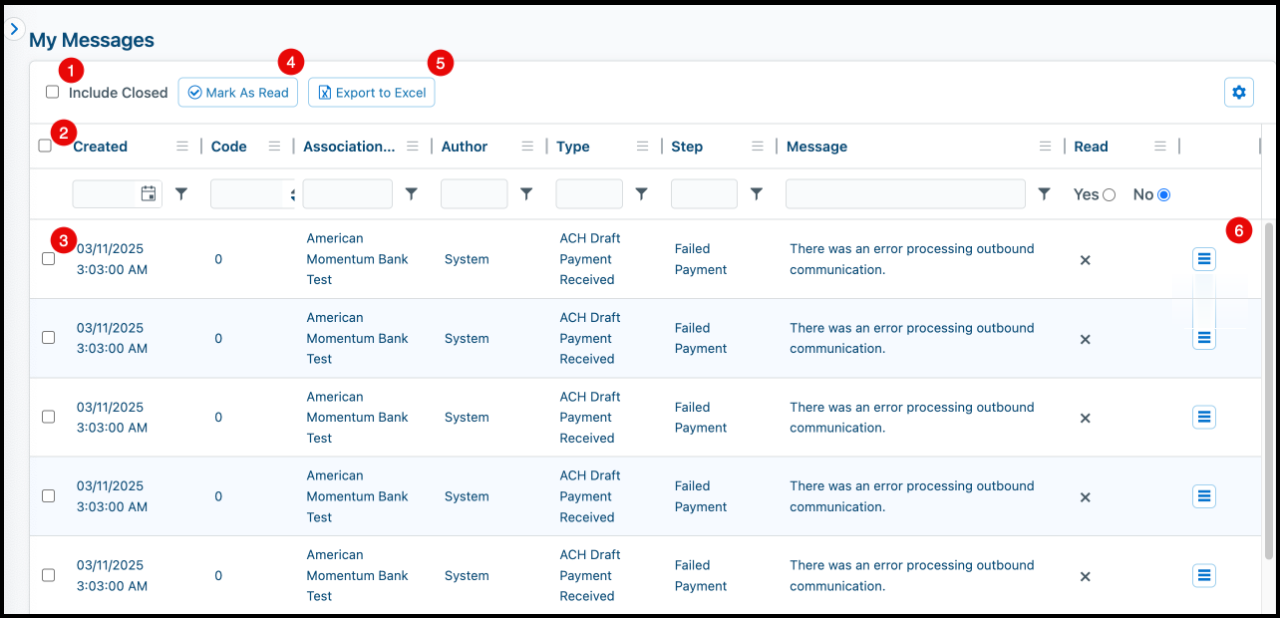Open the Author column menu icon
1280x618 pixels.
(528, 146)
